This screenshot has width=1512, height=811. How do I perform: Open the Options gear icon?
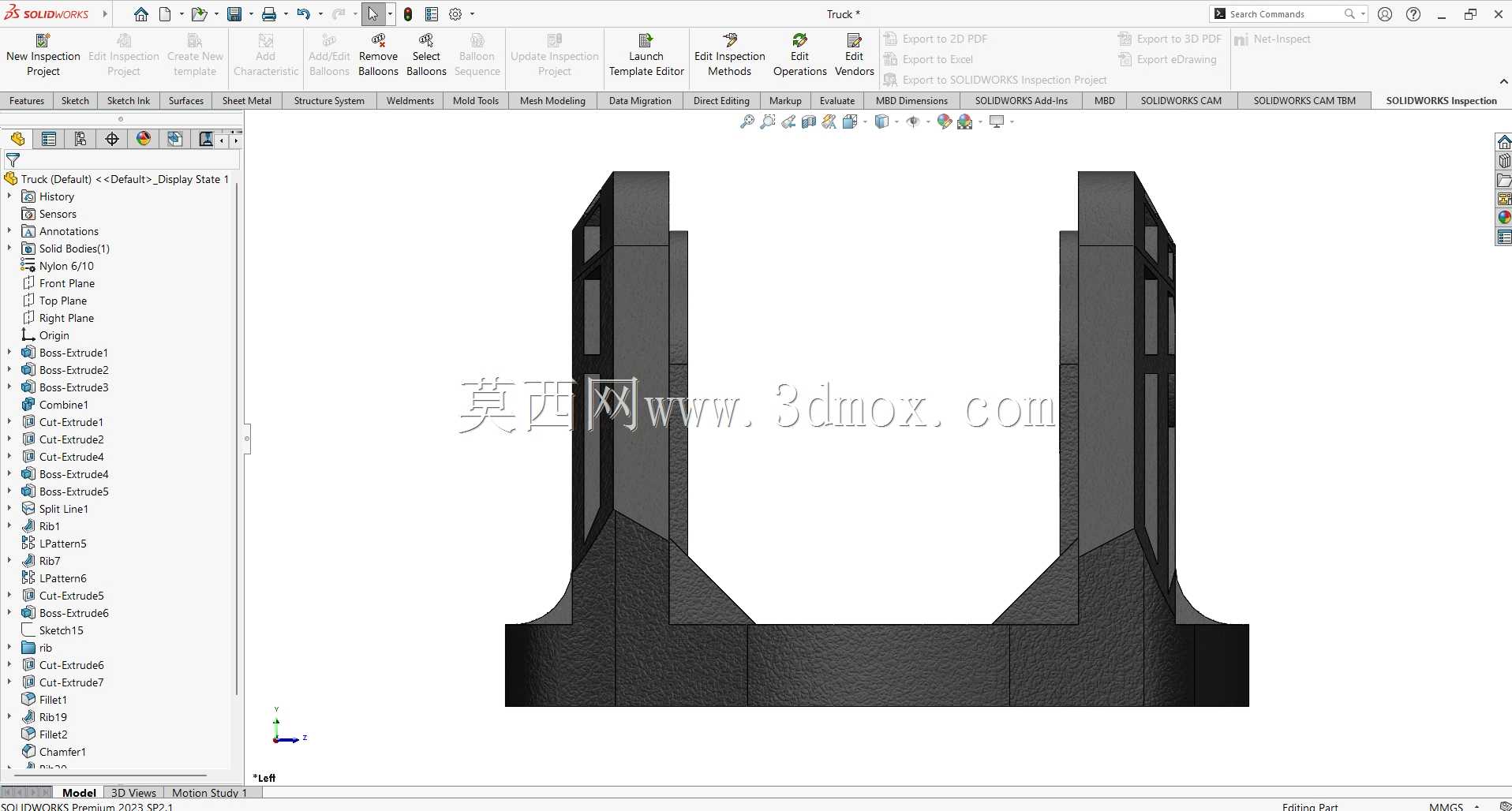(x=455, y=14)
